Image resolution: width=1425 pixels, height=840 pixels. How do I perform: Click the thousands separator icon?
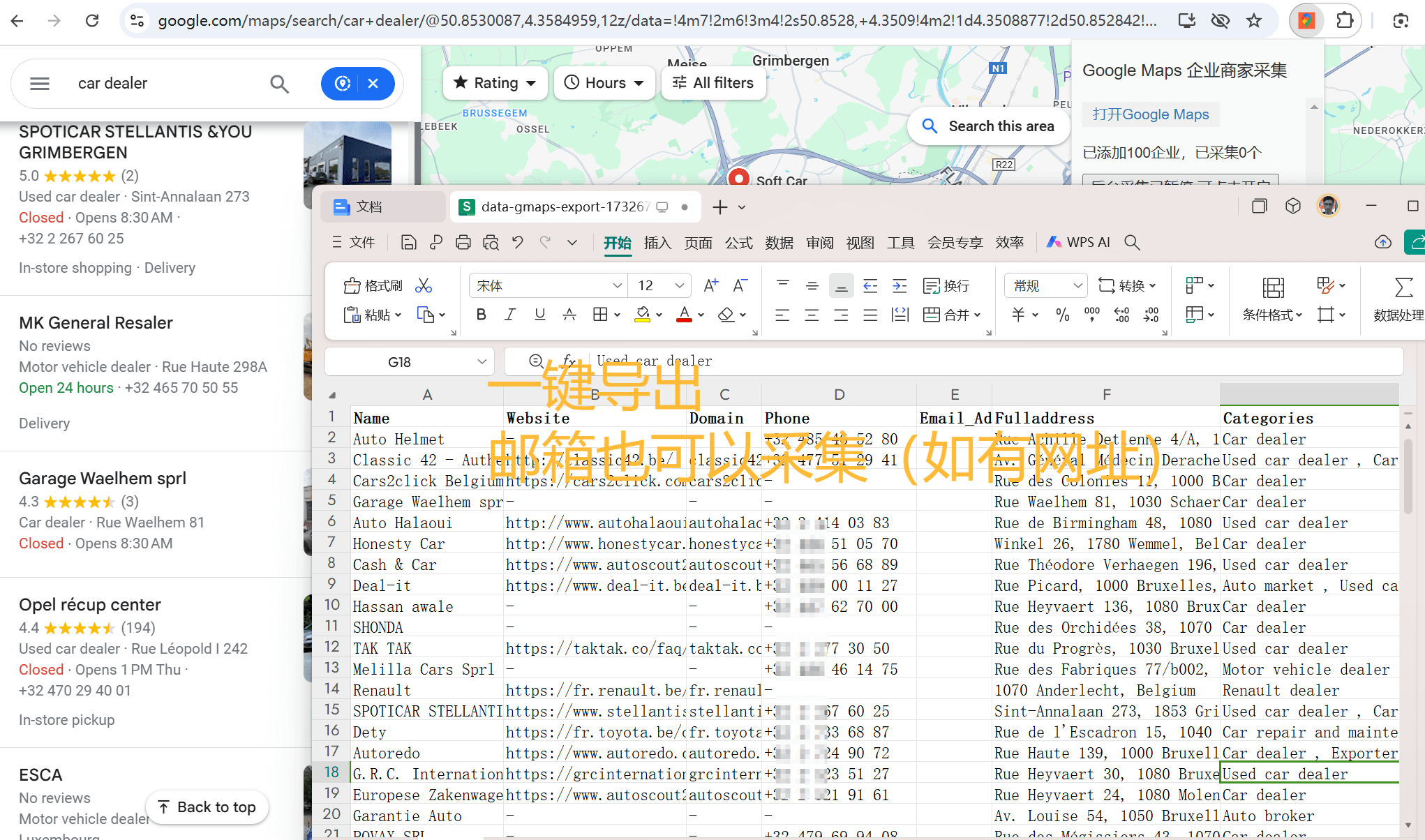1092,315
